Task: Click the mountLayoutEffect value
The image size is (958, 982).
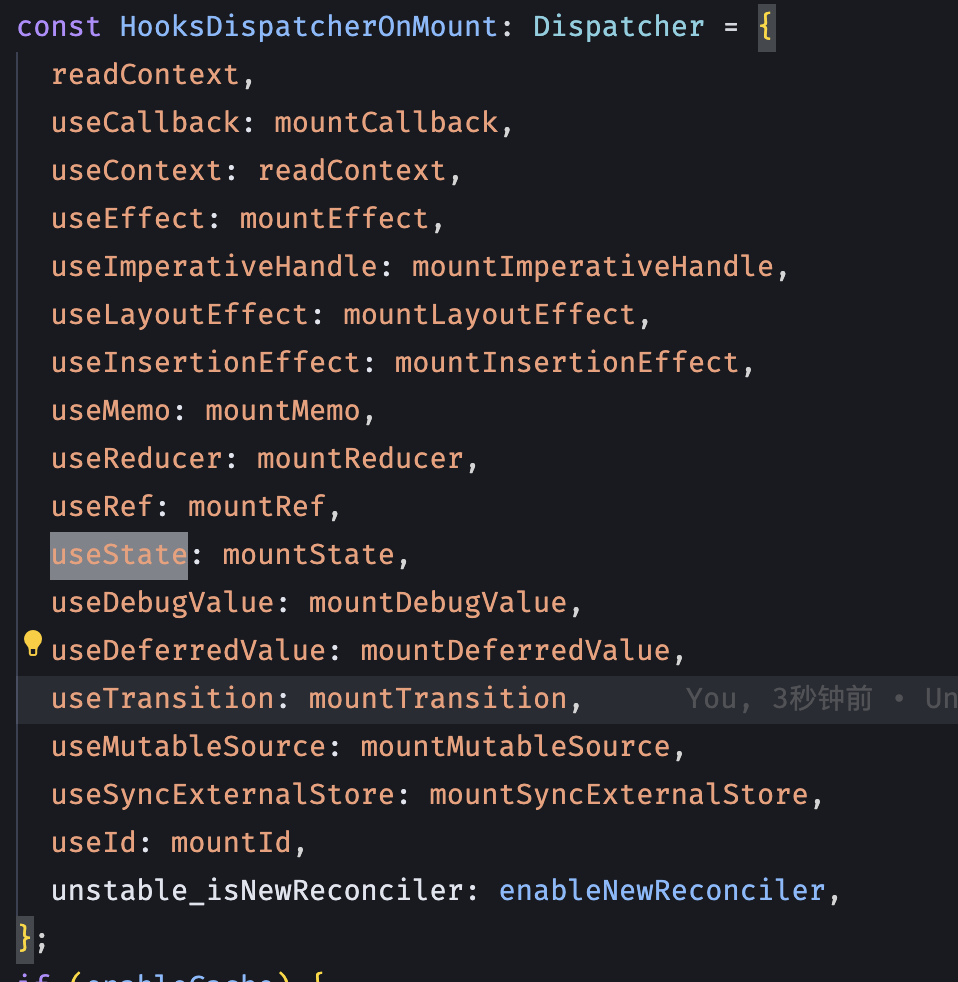Action: [x=489, y=315]
